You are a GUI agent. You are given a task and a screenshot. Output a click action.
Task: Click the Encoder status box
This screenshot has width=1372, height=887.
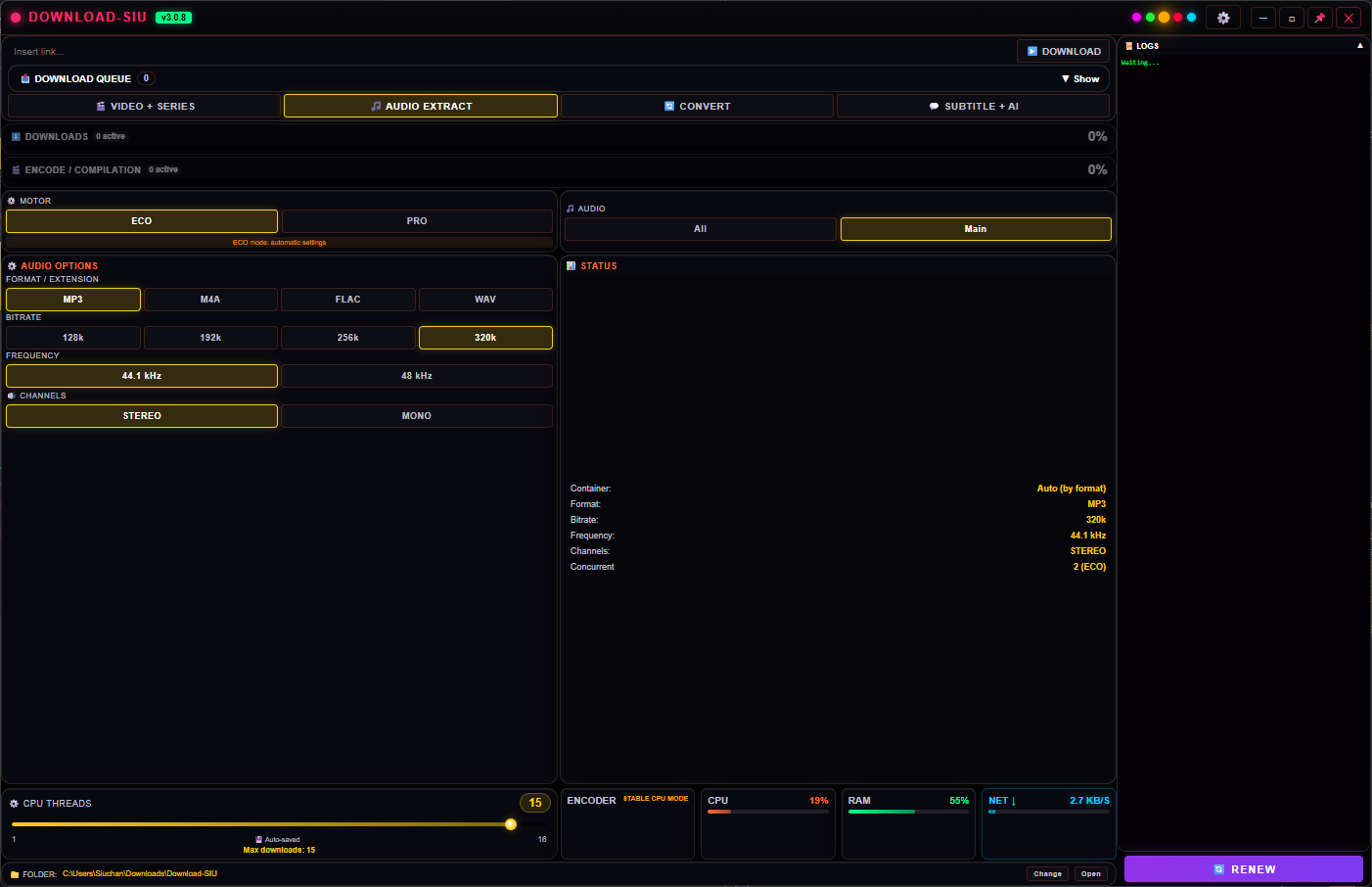point(627,823)
